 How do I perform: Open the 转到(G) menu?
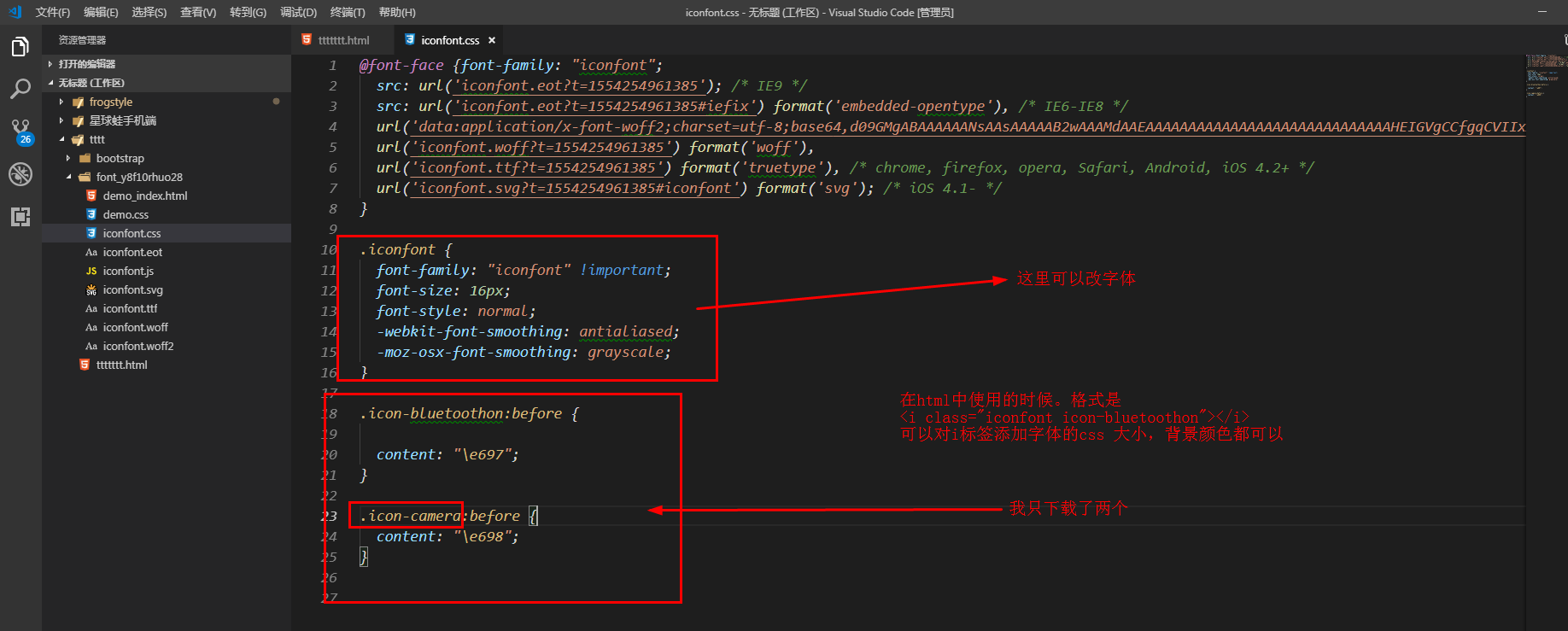pyautogui.click(x=248, y=12)
